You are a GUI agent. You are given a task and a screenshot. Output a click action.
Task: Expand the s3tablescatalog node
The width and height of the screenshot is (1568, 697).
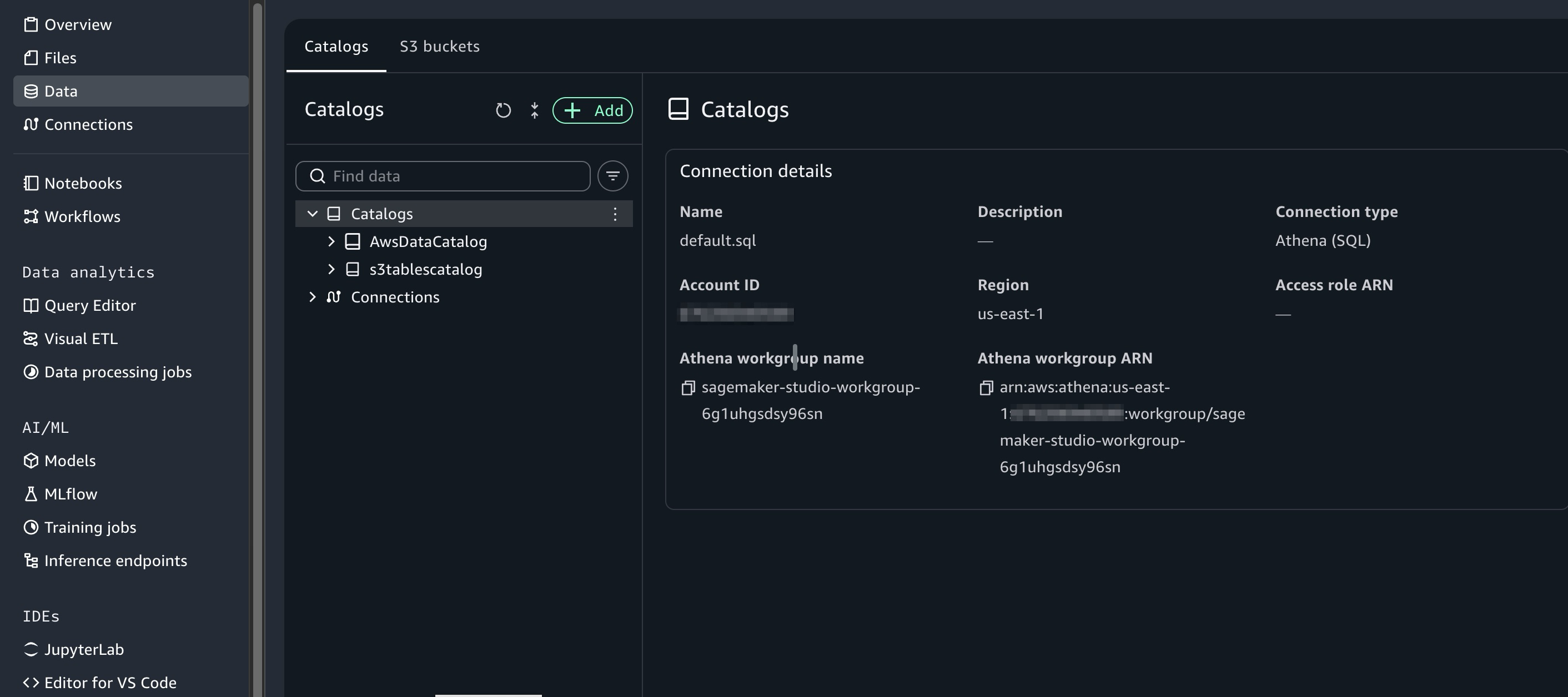click(x=331, y=269)
